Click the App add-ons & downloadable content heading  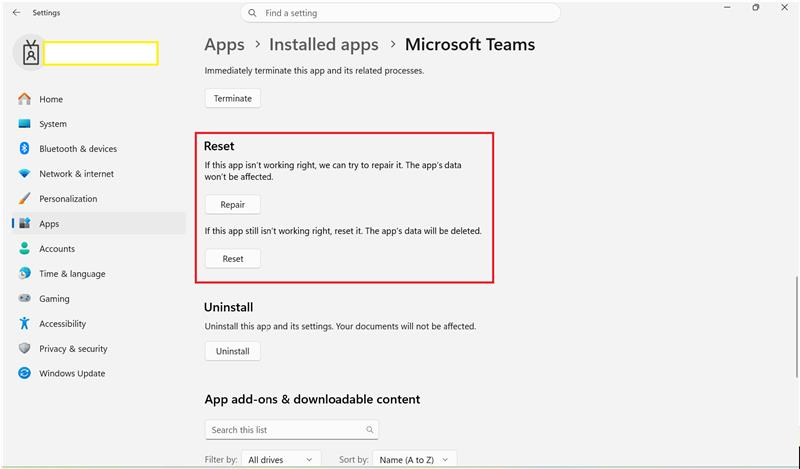[312, 399]
